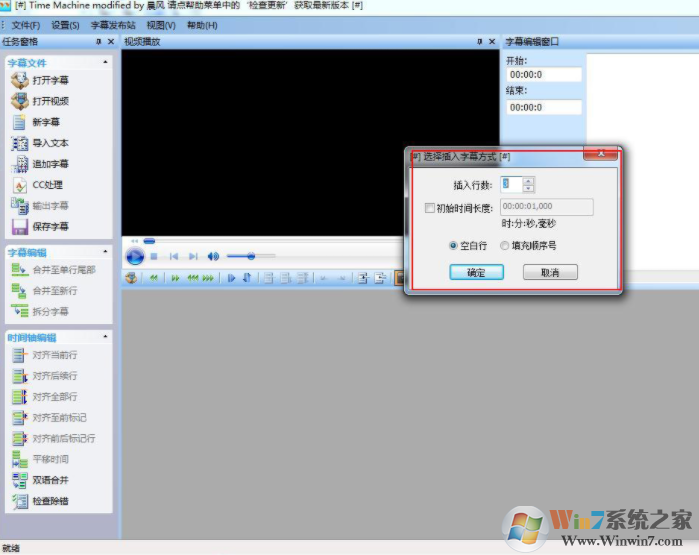
Task: Click the 开始 time field
Action: [x=544, y=74]
